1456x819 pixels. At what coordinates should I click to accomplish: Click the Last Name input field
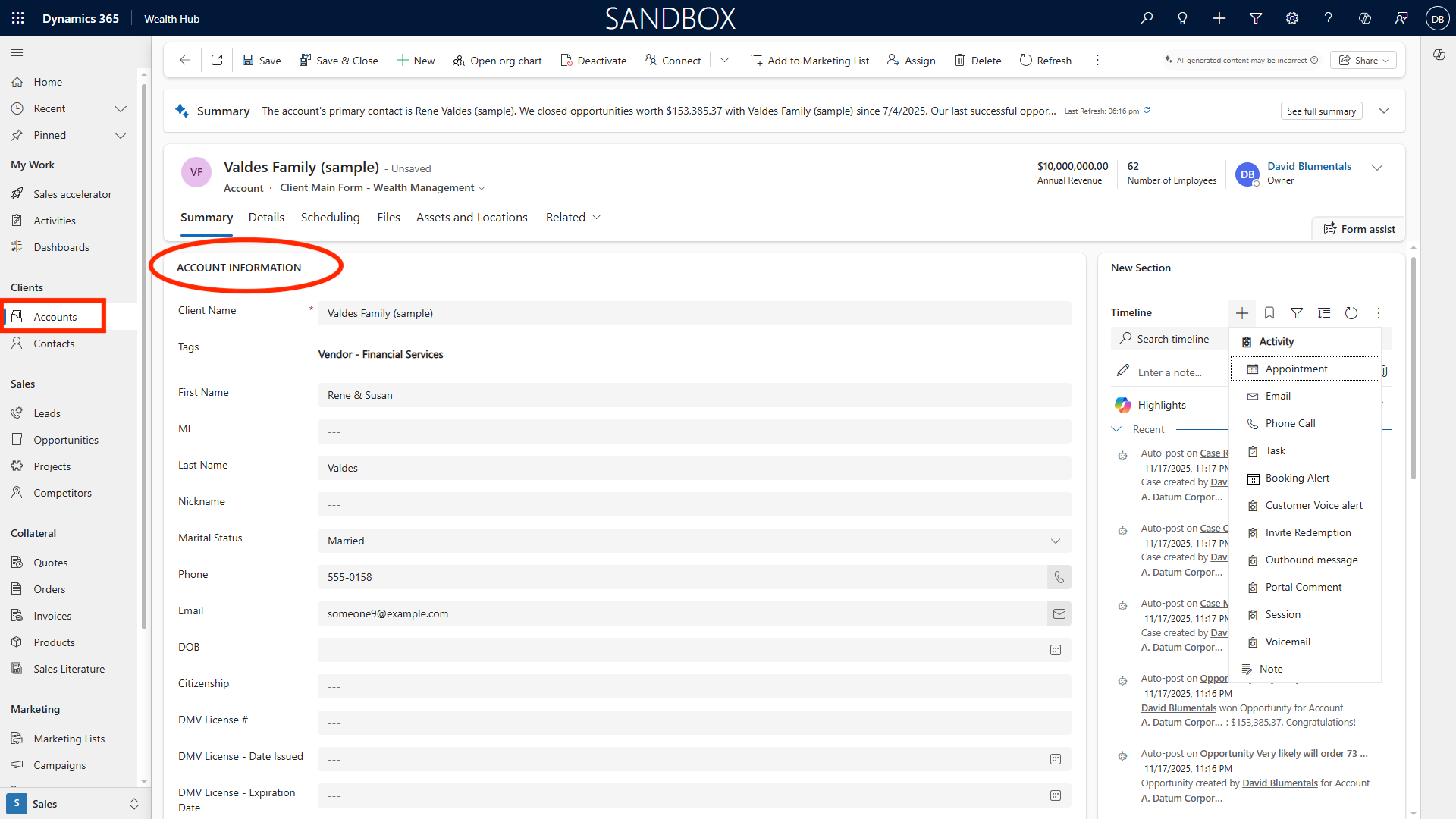pos(694,468)
